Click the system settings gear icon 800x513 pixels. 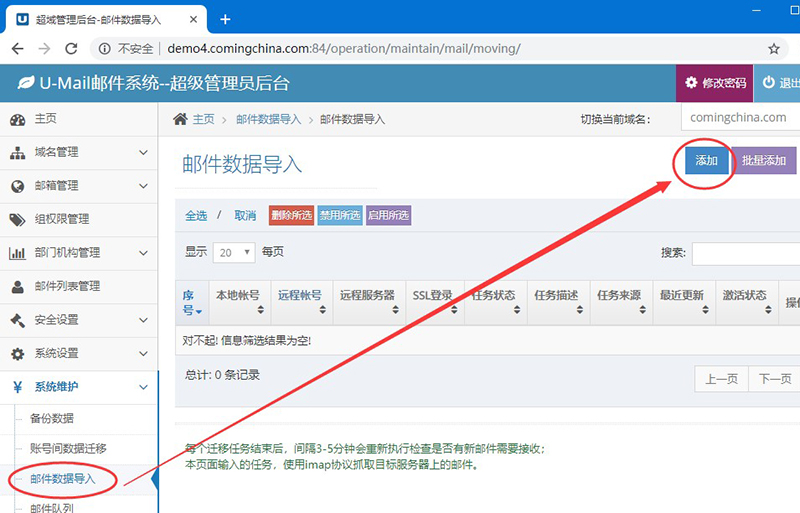click(17, 354)
